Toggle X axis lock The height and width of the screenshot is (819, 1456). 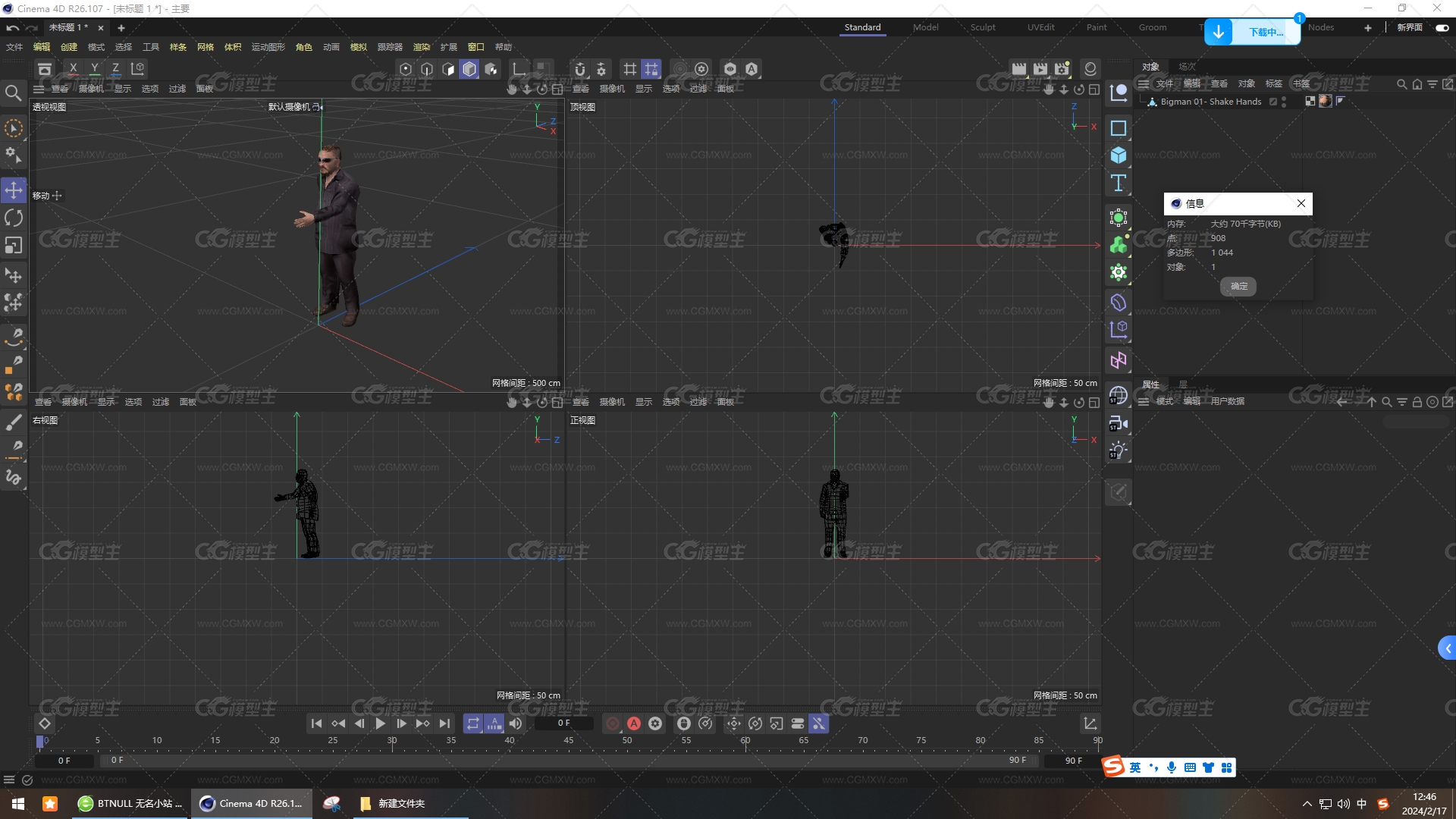point(74,69)
